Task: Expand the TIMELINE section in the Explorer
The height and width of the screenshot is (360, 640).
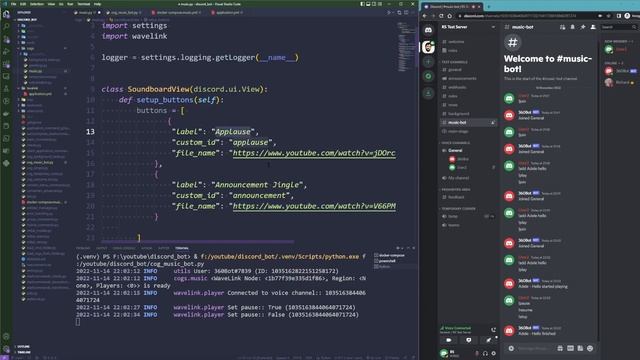Action: [x=24, y=352]
